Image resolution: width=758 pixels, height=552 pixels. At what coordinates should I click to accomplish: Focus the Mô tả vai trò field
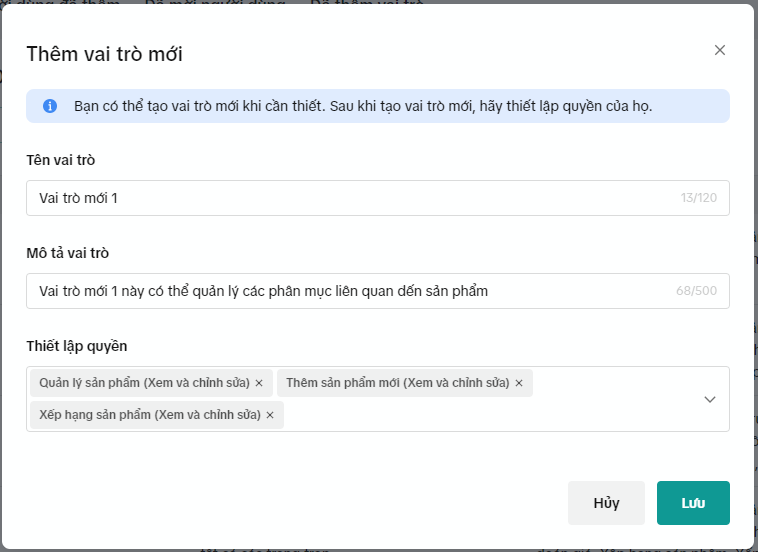pos(350,291)
